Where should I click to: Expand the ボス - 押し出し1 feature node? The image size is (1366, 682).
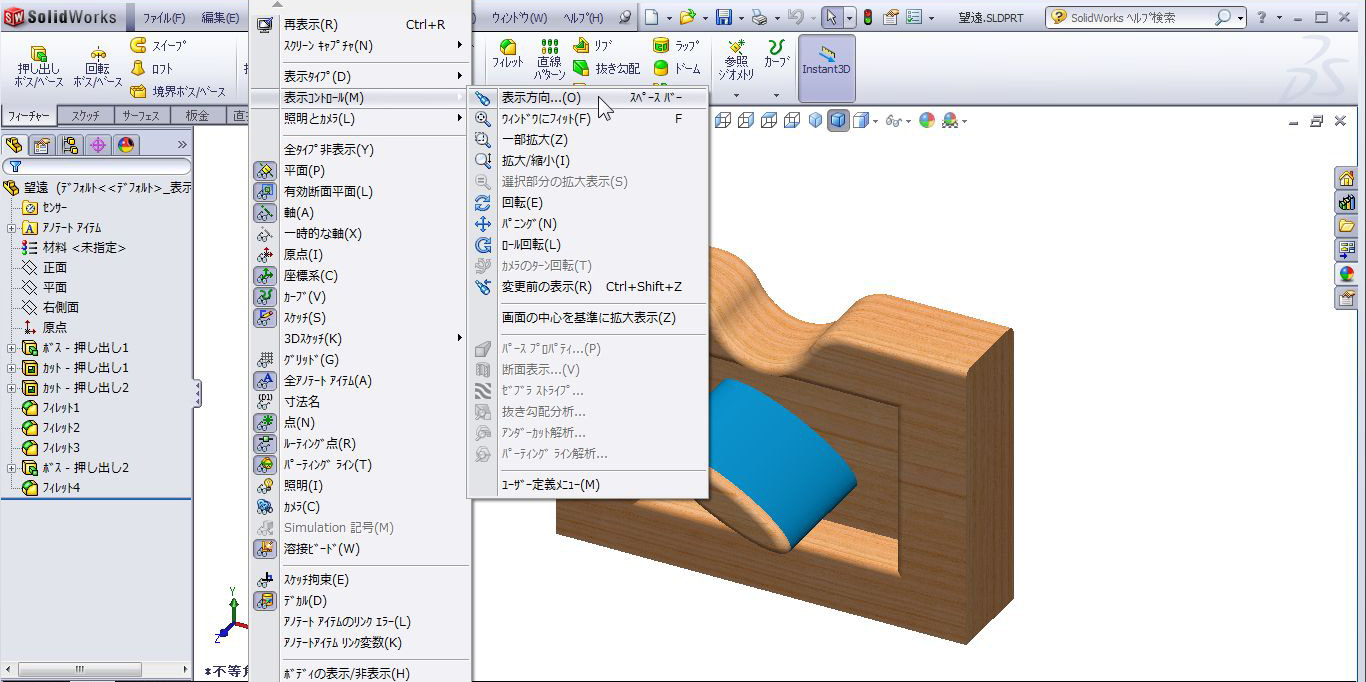pos(11,348)
